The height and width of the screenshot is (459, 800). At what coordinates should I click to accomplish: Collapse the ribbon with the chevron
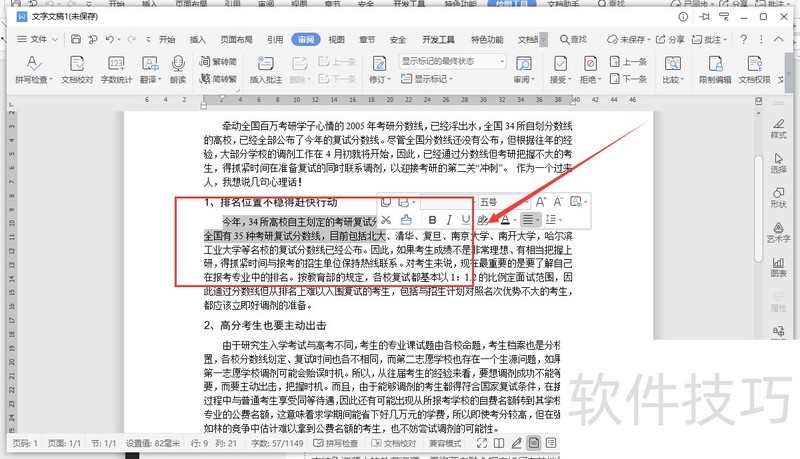pyautogui.click(x=778, y=39)
